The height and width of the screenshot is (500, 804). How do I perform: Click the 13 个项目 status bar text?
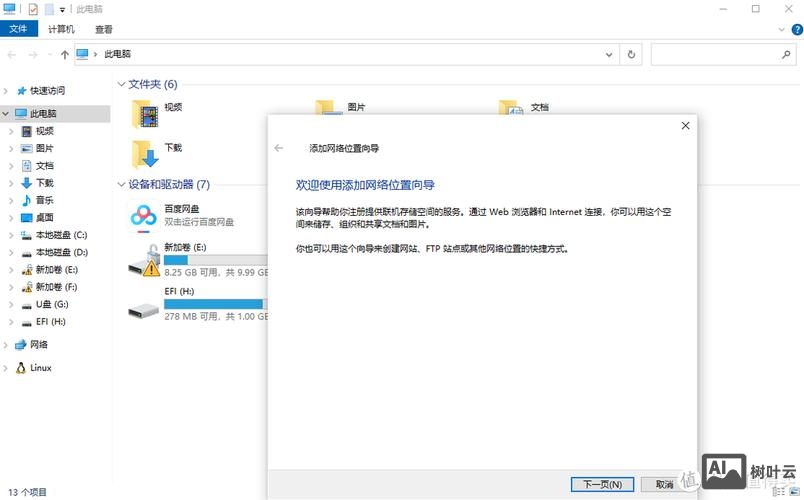[x=27, y=492]
